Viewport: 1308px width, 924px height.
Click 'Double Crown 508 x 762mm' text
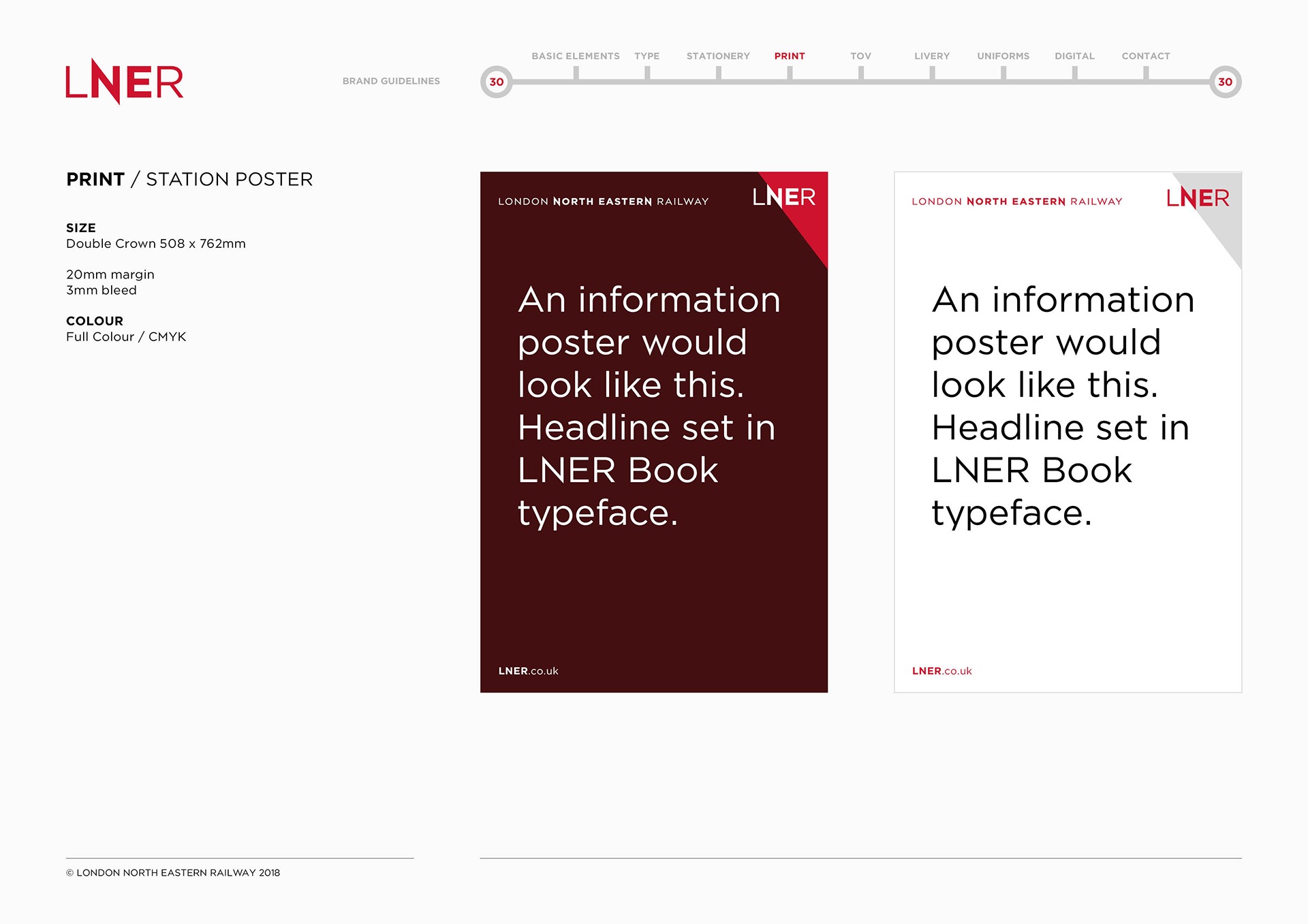(x=156, y=244)
